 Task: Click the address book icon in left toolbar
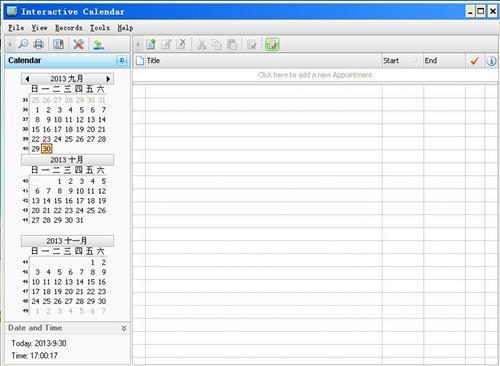[58, 44]
